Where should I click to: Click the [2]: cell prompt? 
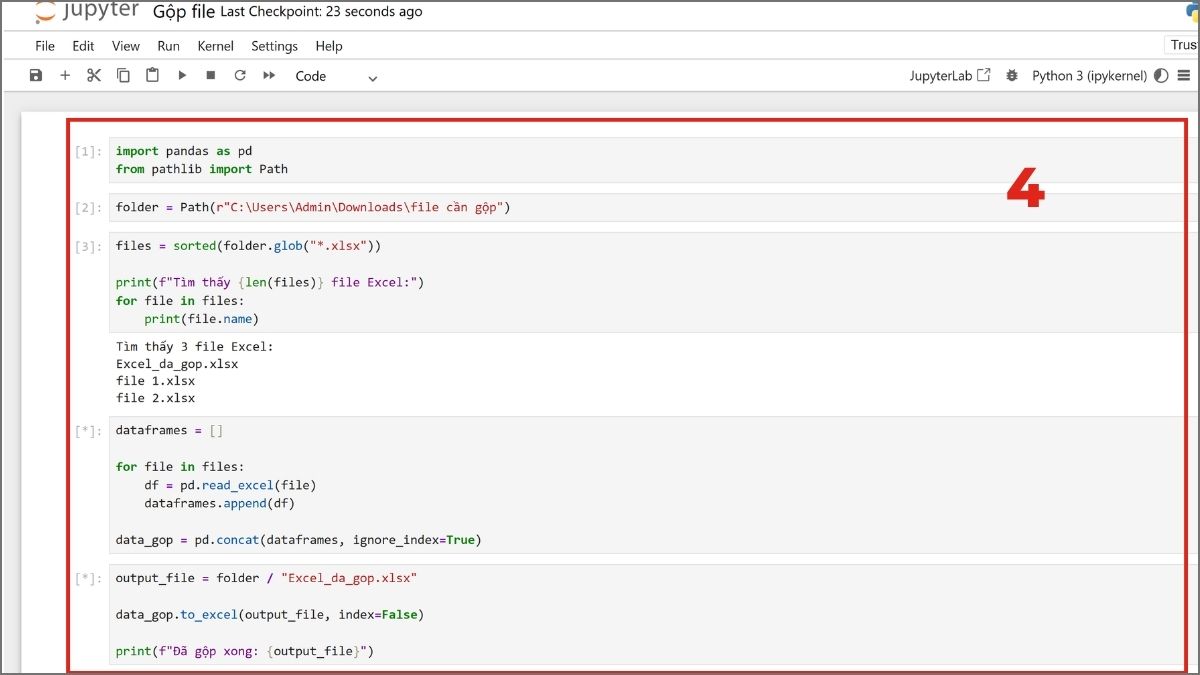click(88, 208)
